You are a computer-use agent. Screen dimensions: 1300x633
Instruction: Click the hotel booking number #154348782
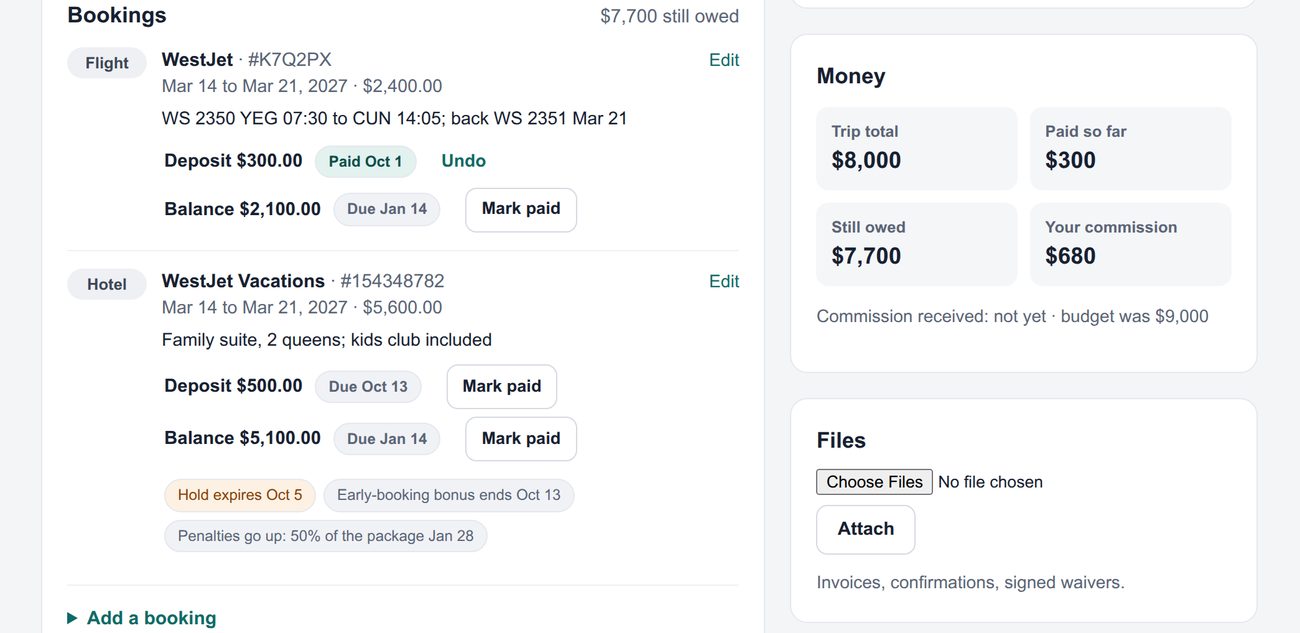392,281
